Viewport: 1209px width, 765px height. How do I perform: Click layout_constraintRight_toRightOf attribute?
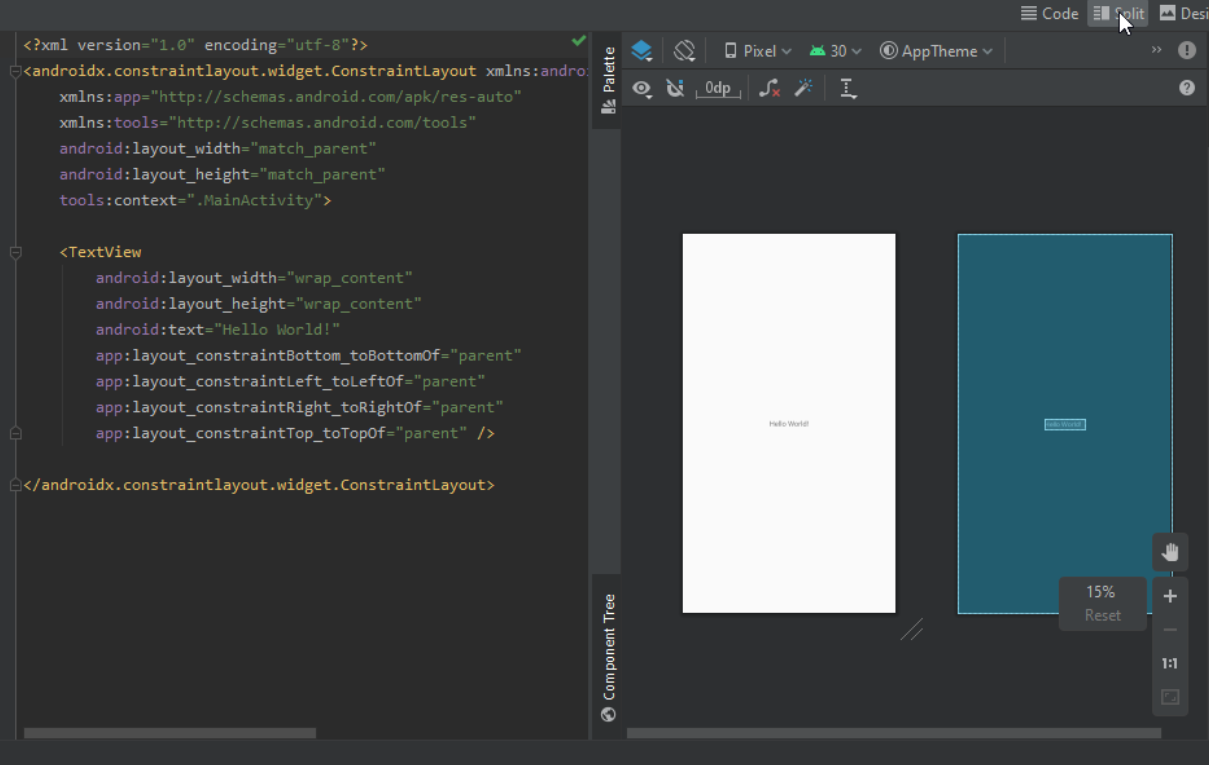pyautogui.click(x=260, y=408)
